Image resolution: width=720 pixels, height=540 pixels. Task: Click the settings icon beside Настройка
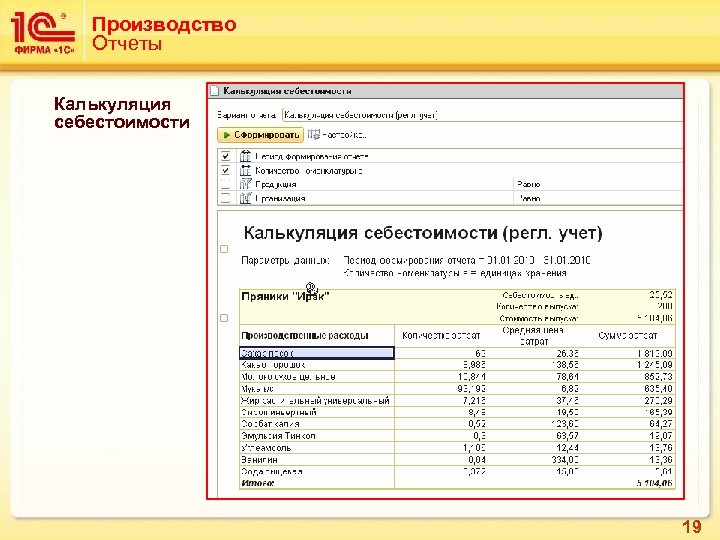pos(314,135)
